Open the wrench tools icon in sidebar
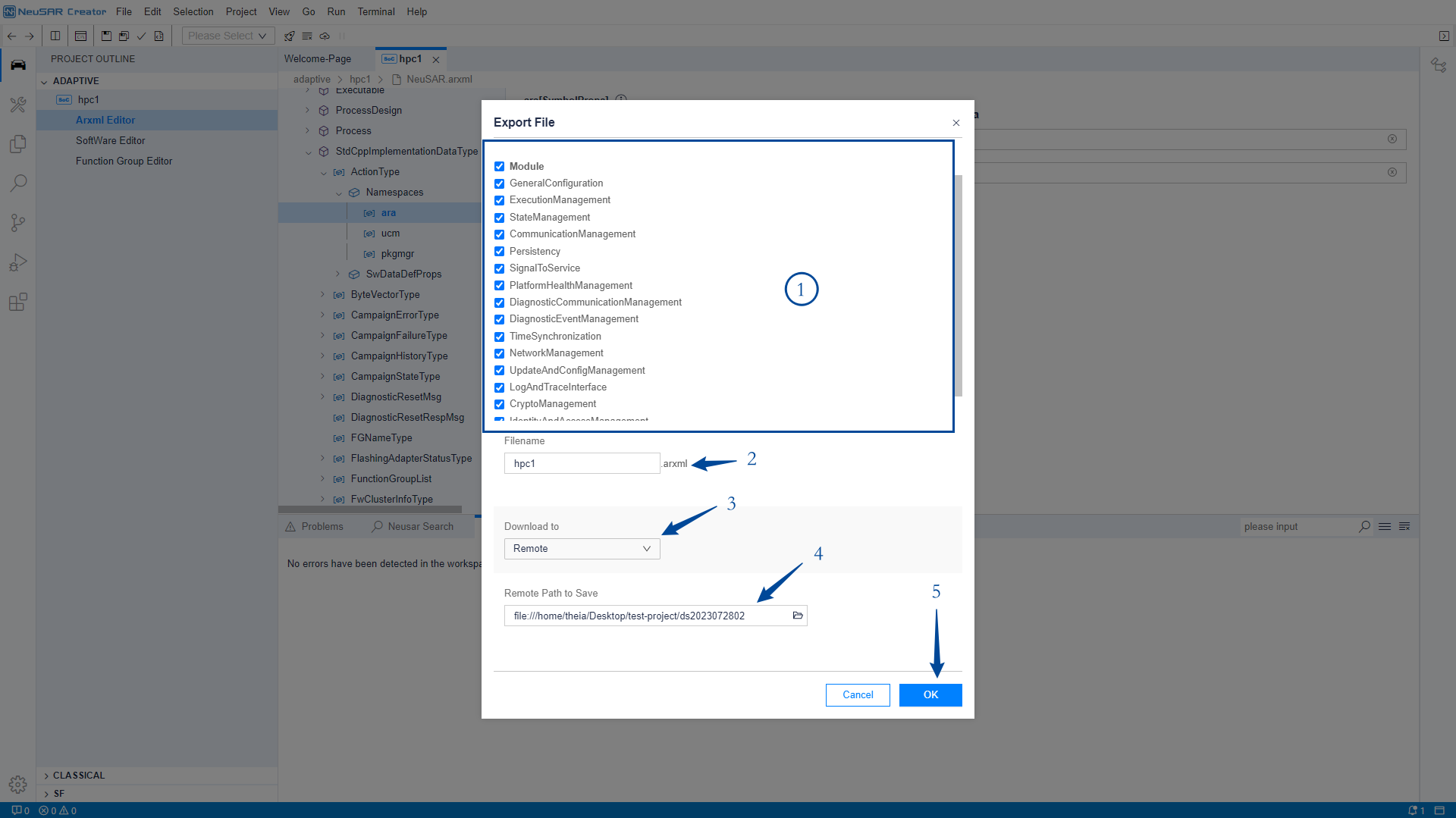Viewport: 1456px width, 818px height. pos(18,105)
